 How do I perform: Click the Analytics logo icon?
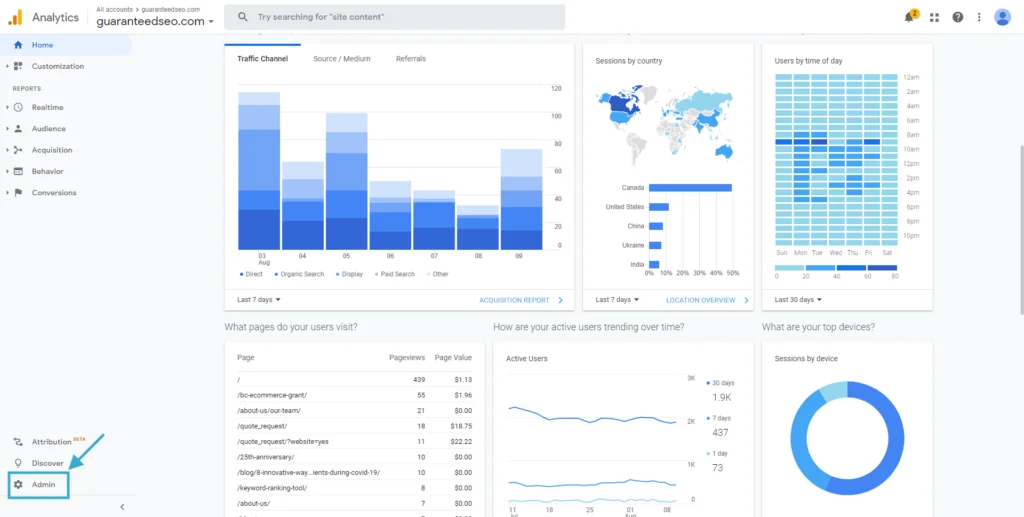15,17
